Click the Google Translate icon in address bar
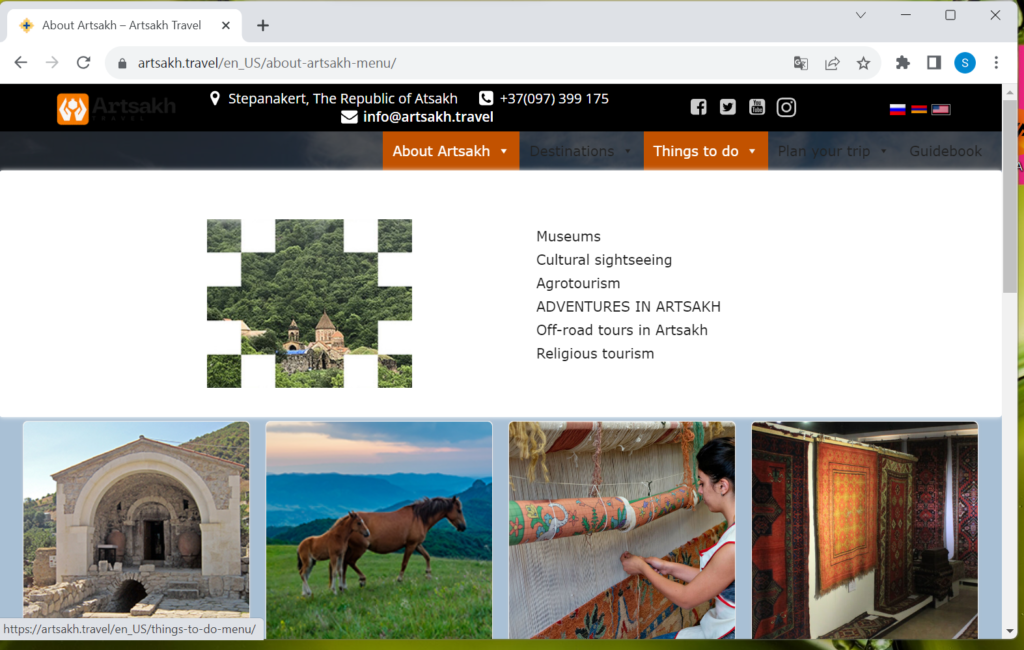 click(x=800, y=63)
